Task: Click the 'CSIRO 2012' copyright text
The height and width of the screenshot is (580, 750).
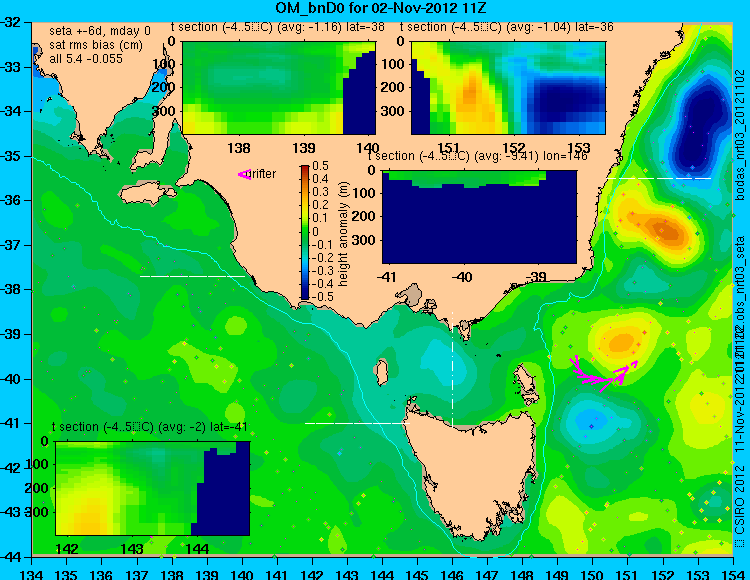Action: tap(739, 499)
